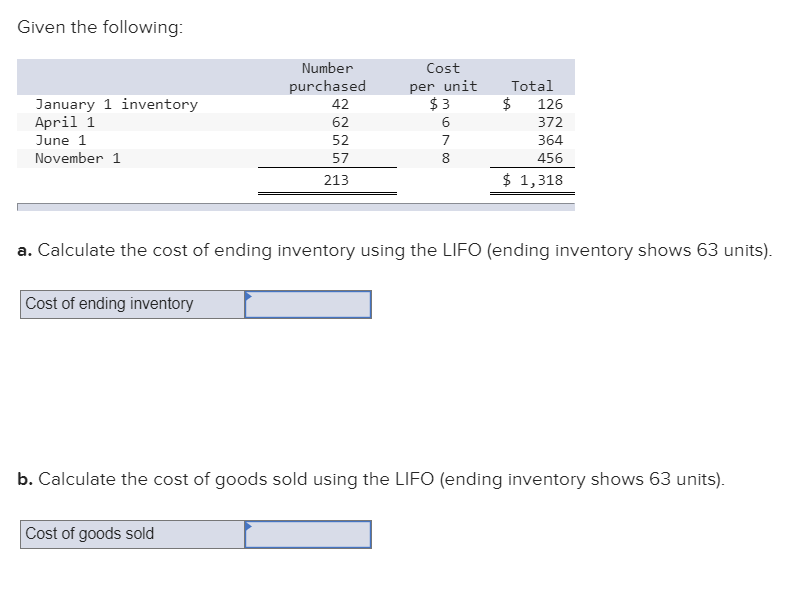Click the 213 total units cell

pos(336,180)
